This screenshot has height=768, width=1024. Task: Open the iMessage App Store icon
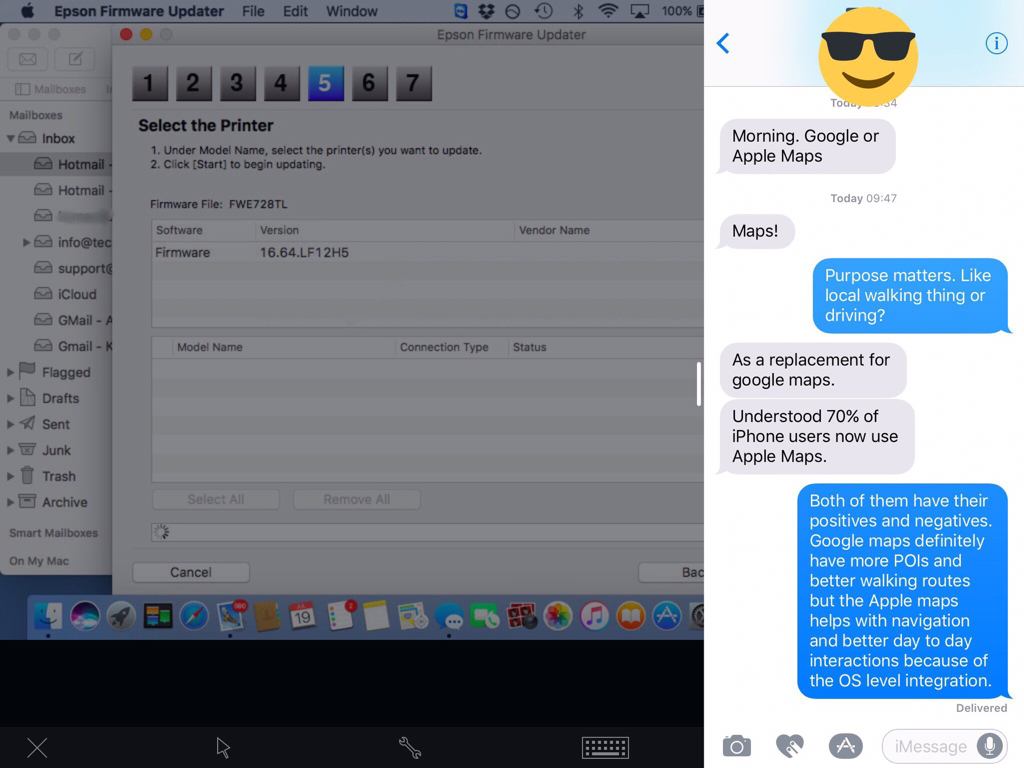coord(846,746)
